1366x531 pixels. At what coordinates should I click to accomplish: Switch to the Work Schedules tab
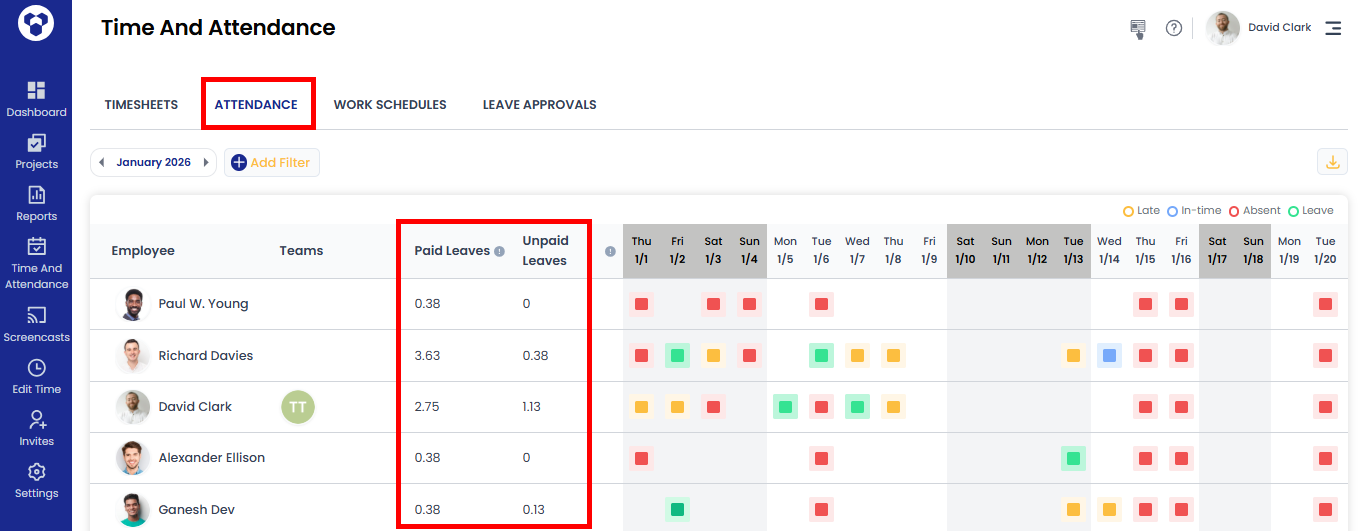pos(390,104)
